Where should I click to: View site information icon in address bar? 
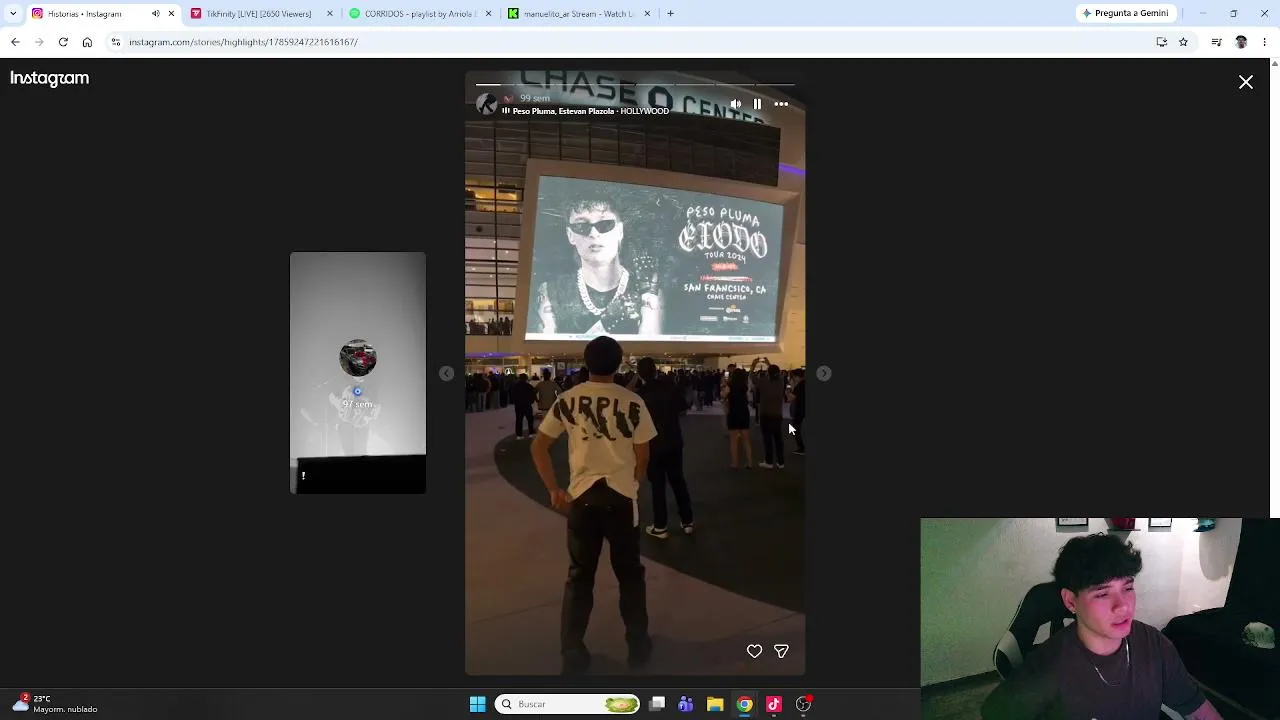click(116, 42)
